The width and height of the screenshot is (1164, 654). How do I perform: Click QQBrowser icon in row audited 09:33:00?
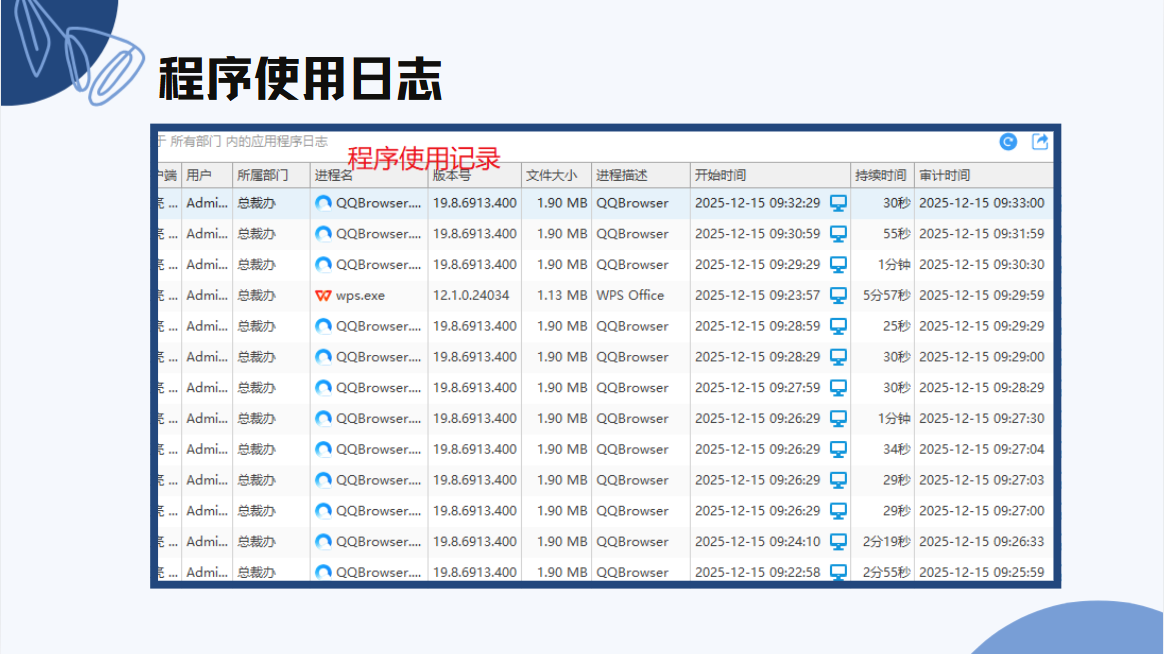323,203
